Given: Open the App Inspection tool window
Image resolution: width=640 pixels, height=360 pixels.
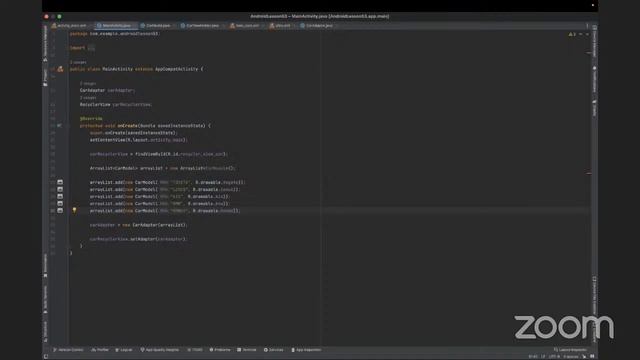Looking at the screenshot, I should [306, 350].
